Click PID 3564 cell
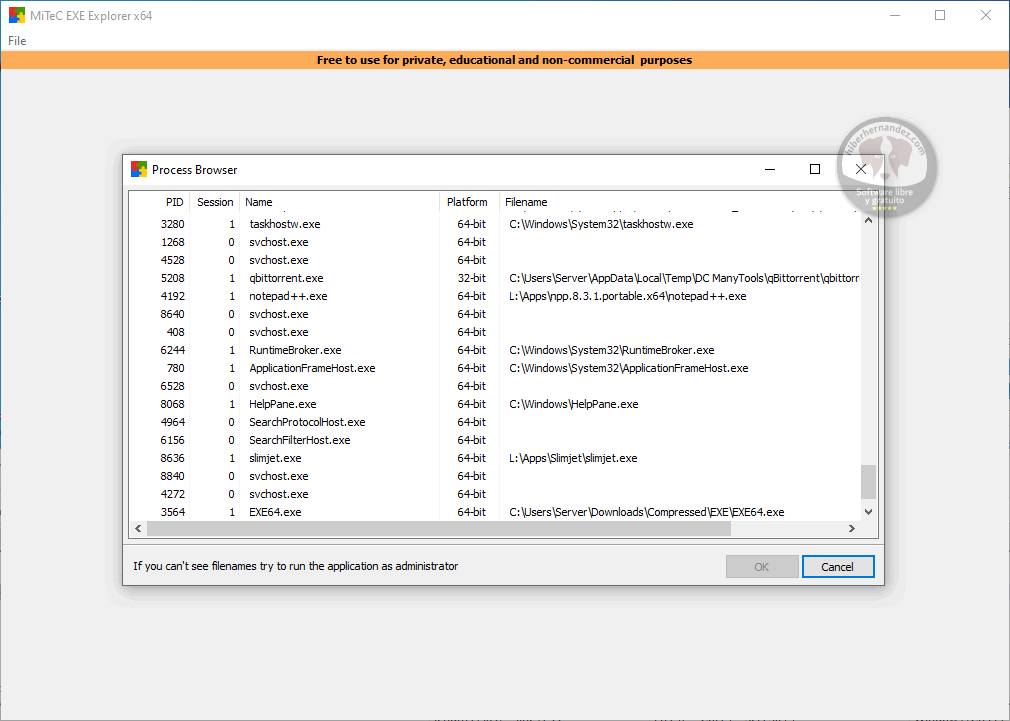The height and width of the screenshot is (721, 1010). tap(173, 512)
